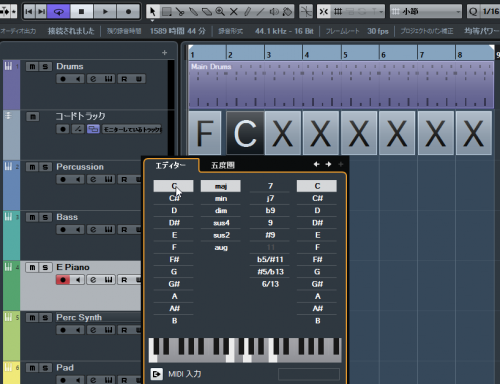
Task: Select the Play speaker tool
Action: pyautogui.click(x=274, y=12)
